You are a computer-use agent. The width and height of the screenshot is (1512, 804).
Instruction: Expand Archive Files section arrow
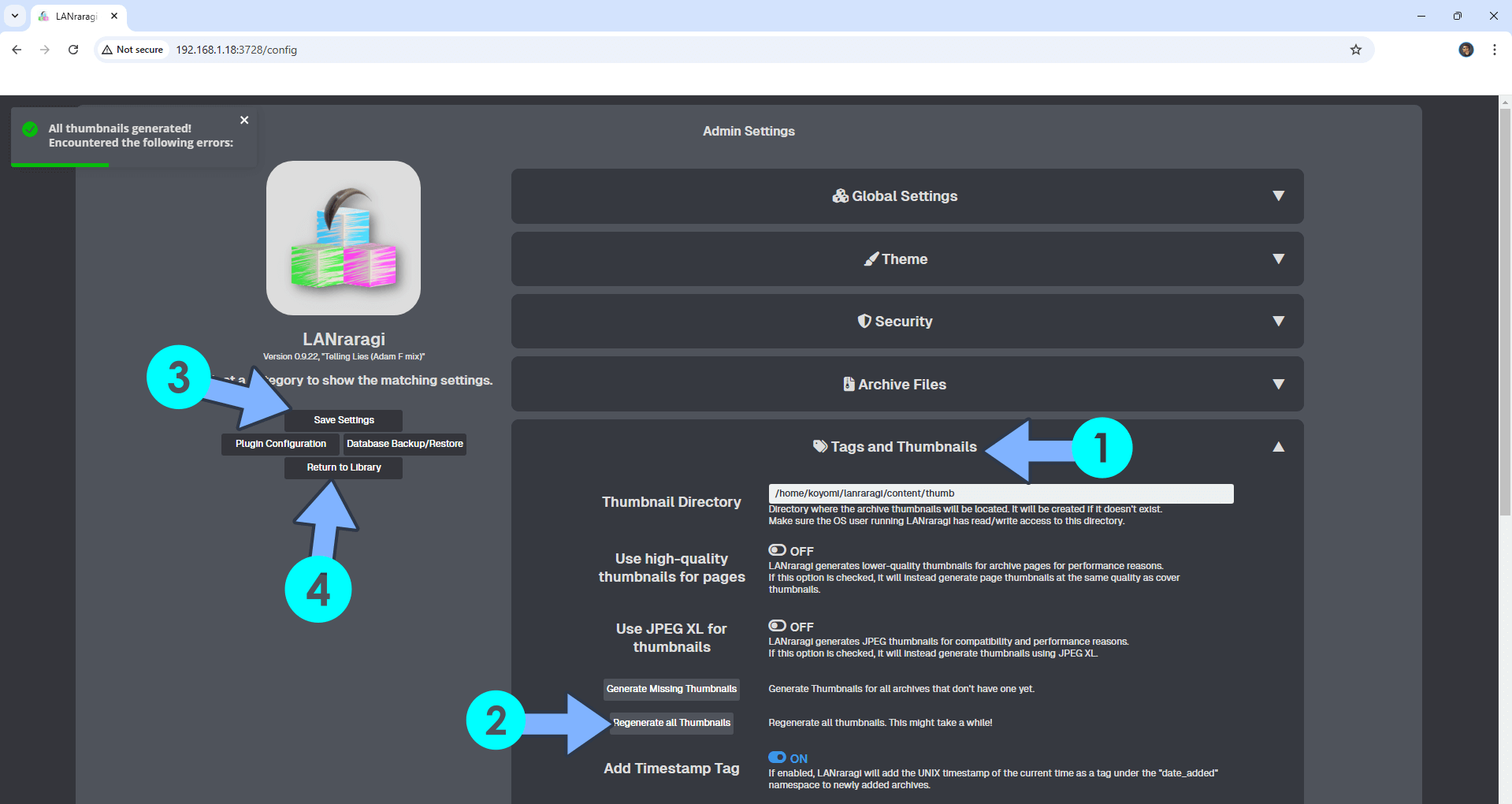(1279, 384)
